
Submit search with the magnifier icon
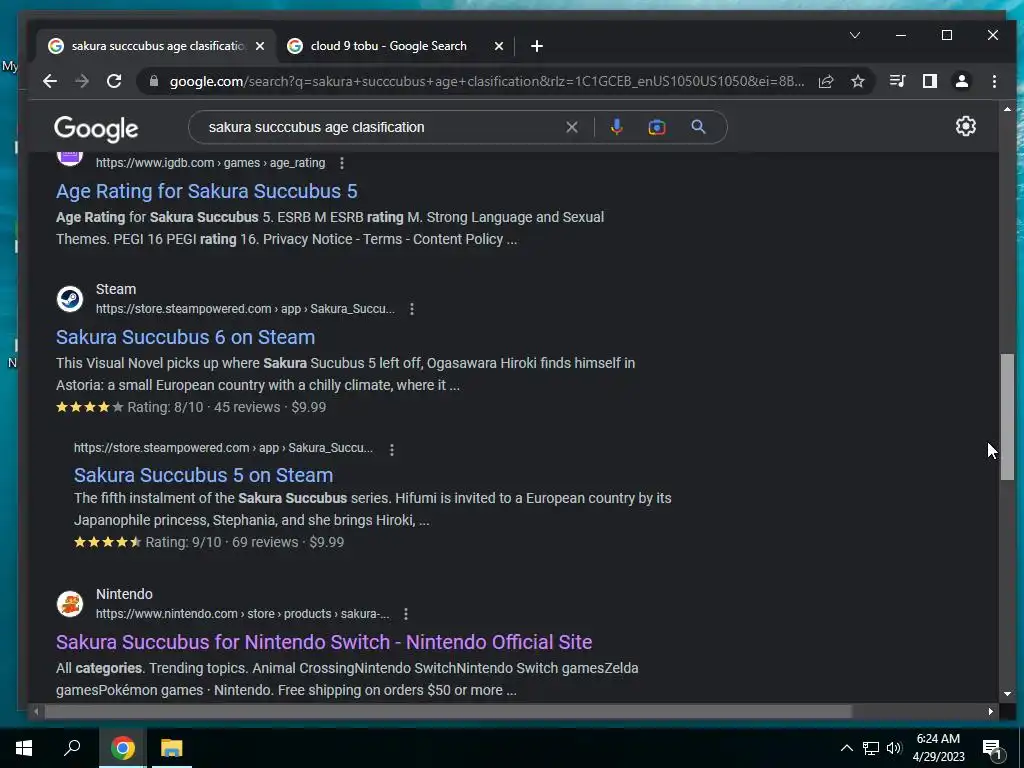point(699,127)
